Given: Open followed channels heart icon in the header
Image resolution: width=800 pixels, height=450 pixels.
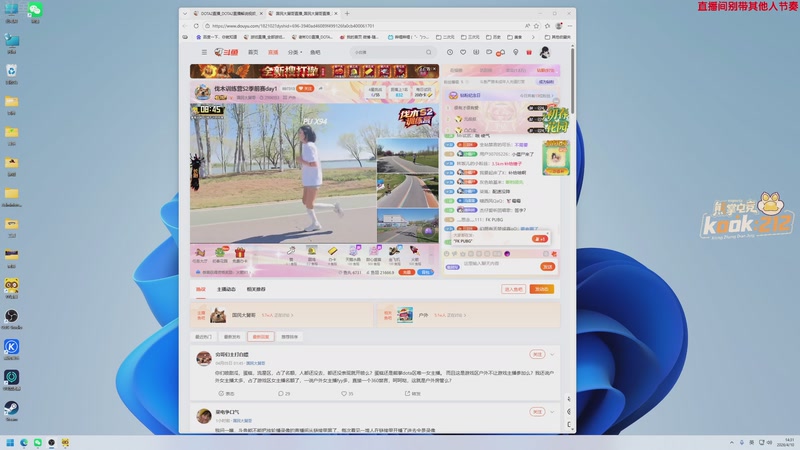Looking at the screenshot, I should 463,52.
